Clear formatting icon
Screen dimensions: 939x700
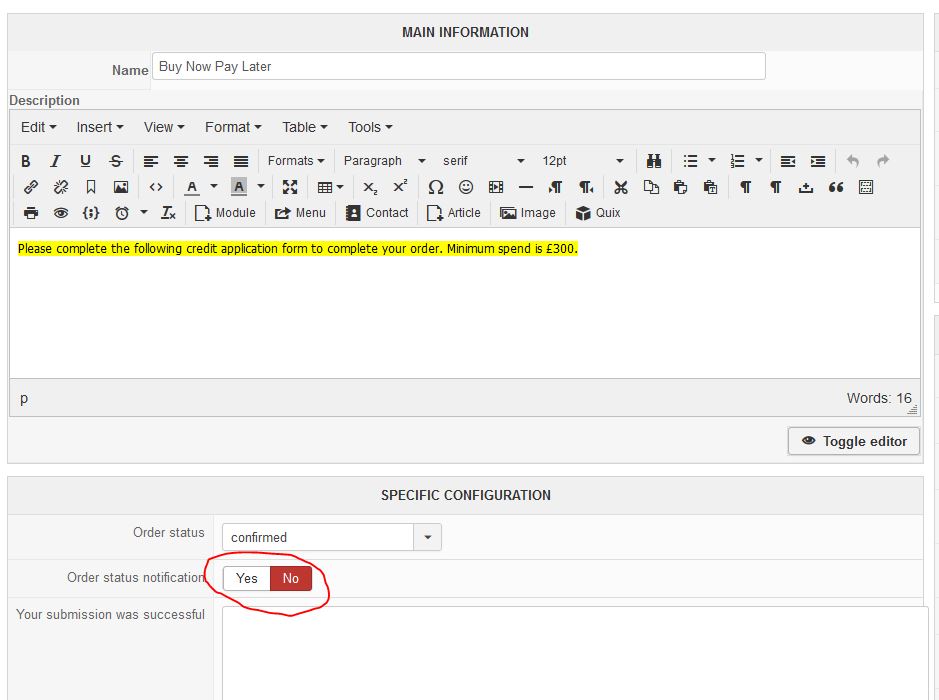[168, 213]
